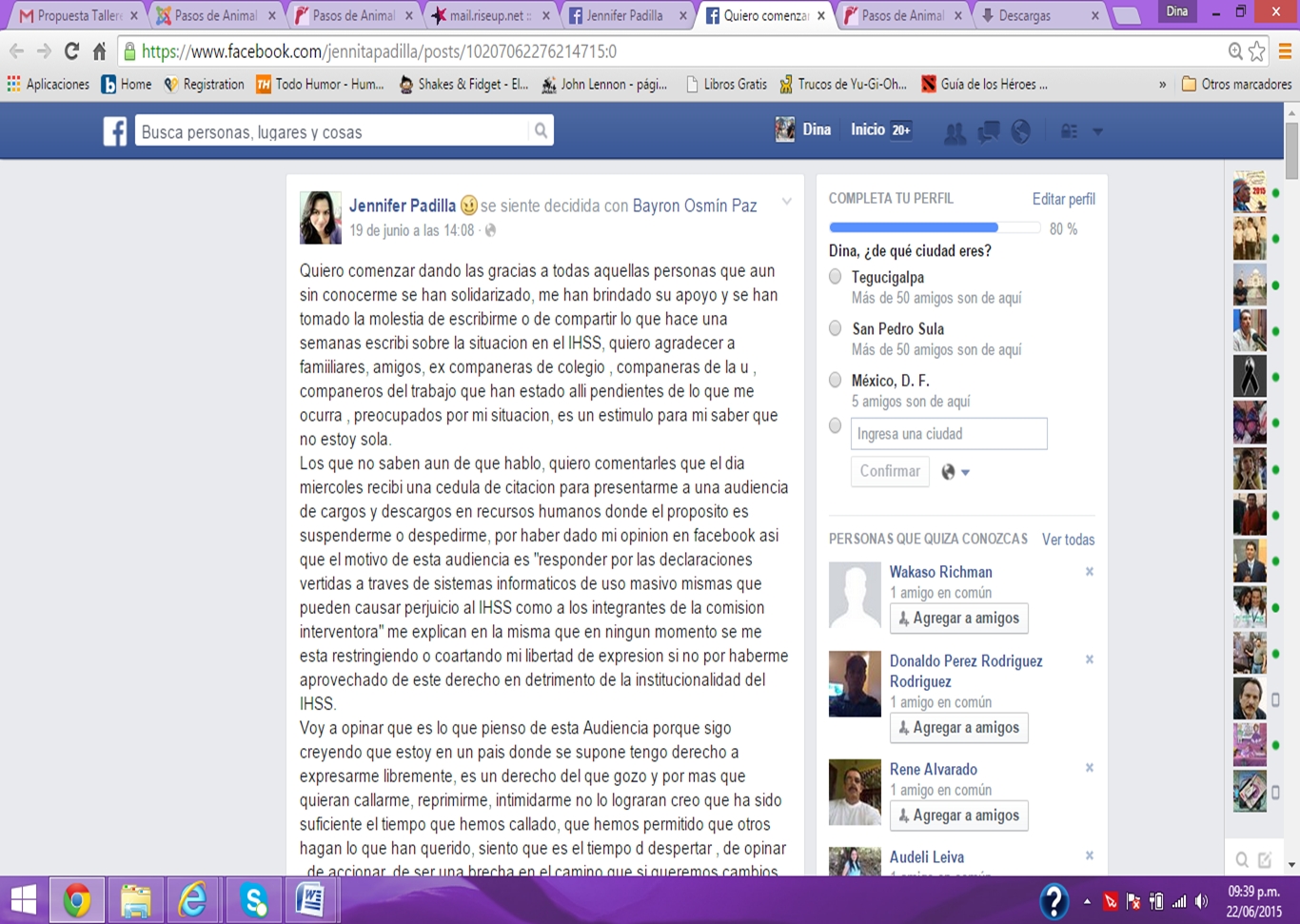Click Editar perfil link
Screen dimensions: 1300x924
click(x=1063, y=199)
